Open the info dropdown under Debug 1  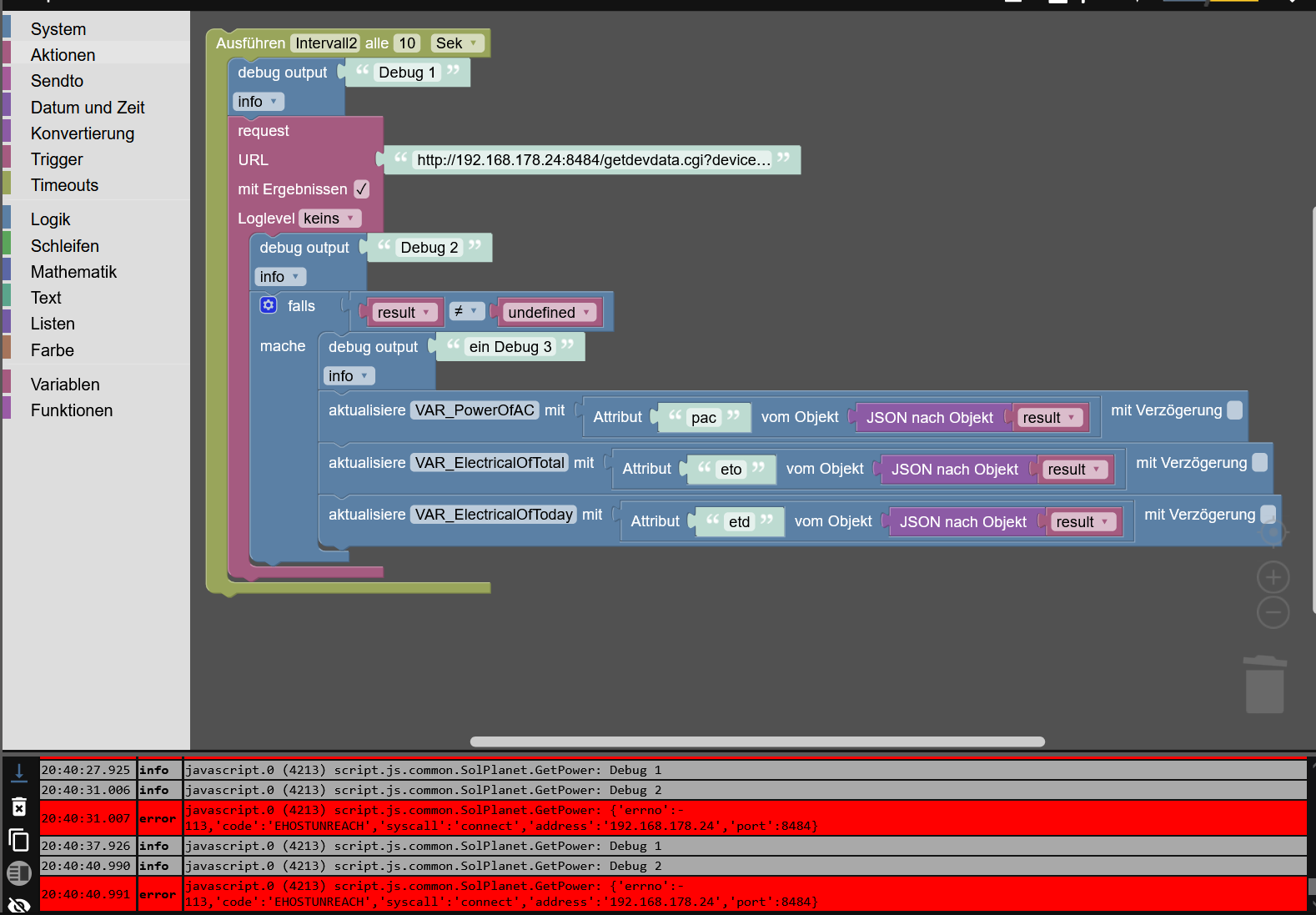(x=259, y=102)
